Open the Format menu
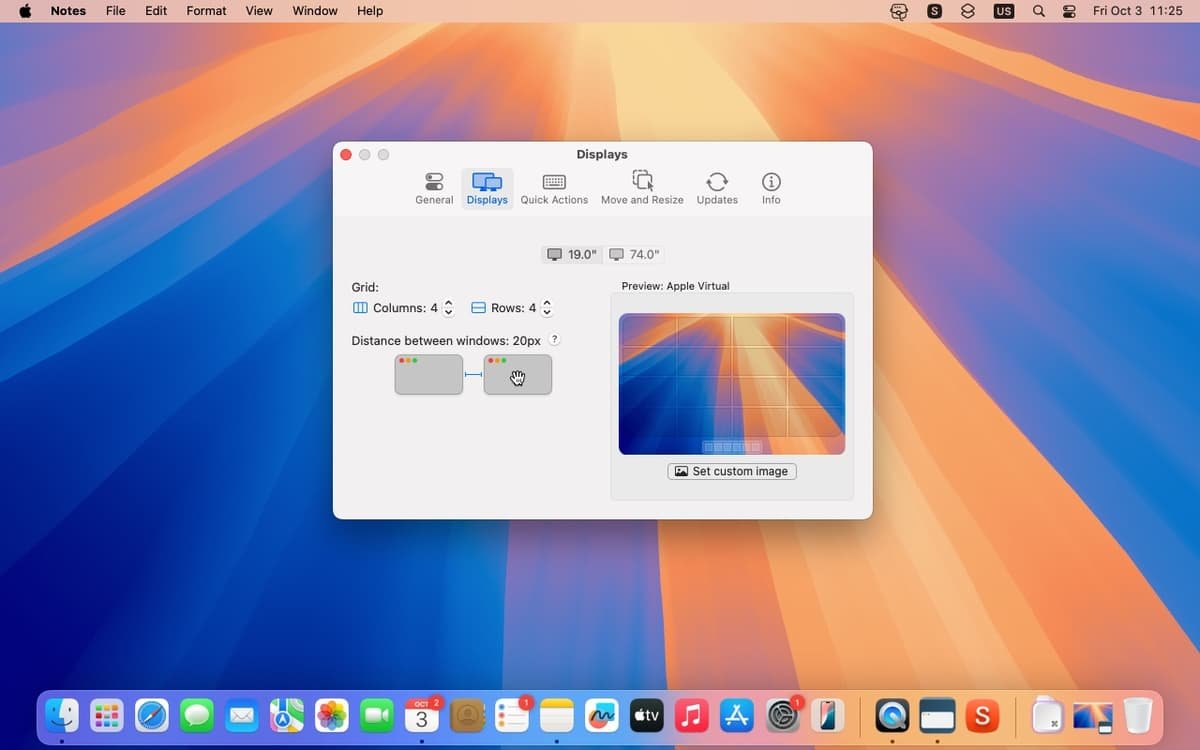Screen dimensions: 1200x750 [x=206, y=11]
